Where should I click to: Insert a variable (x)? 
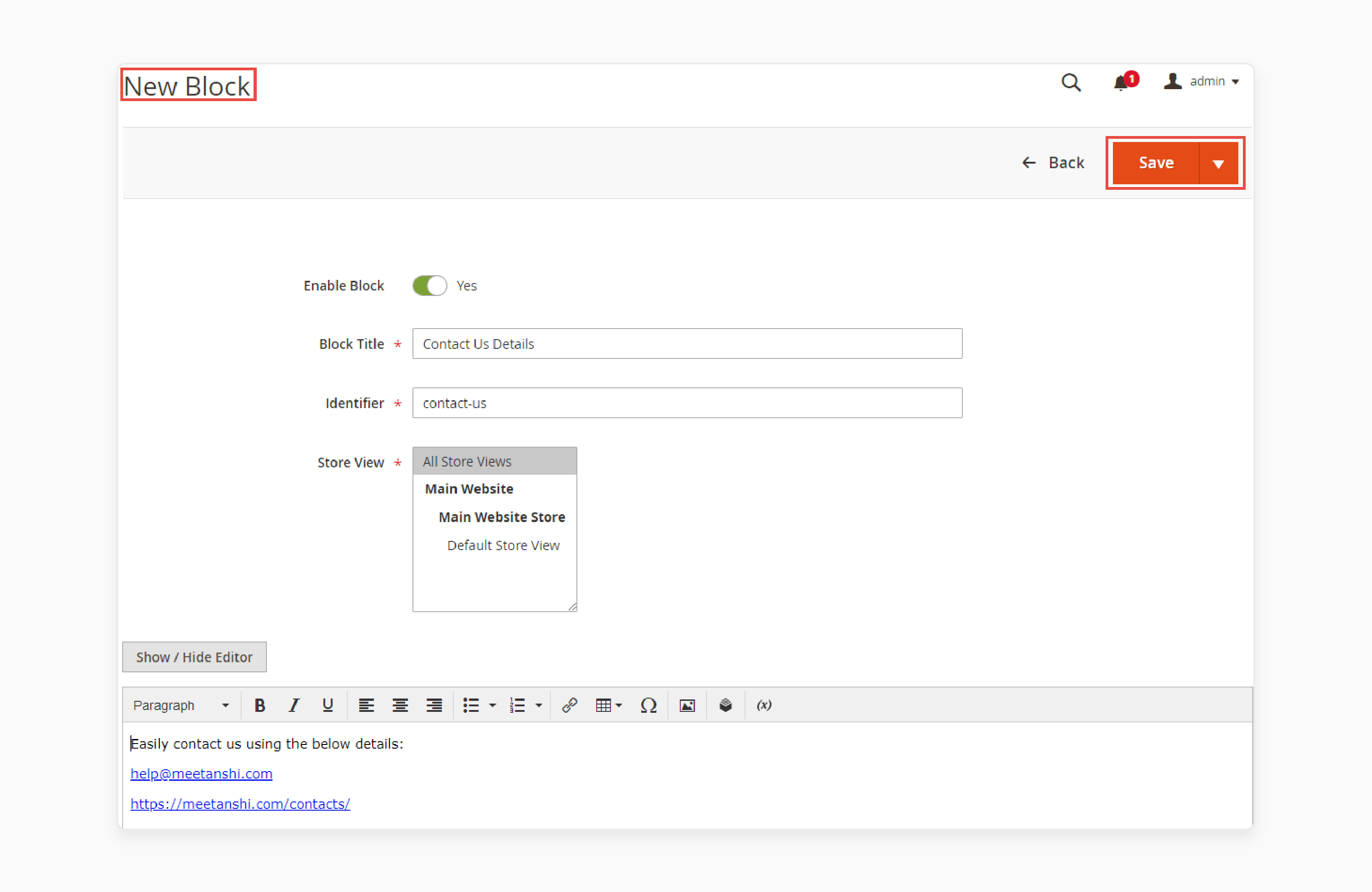tap(764, 705)
